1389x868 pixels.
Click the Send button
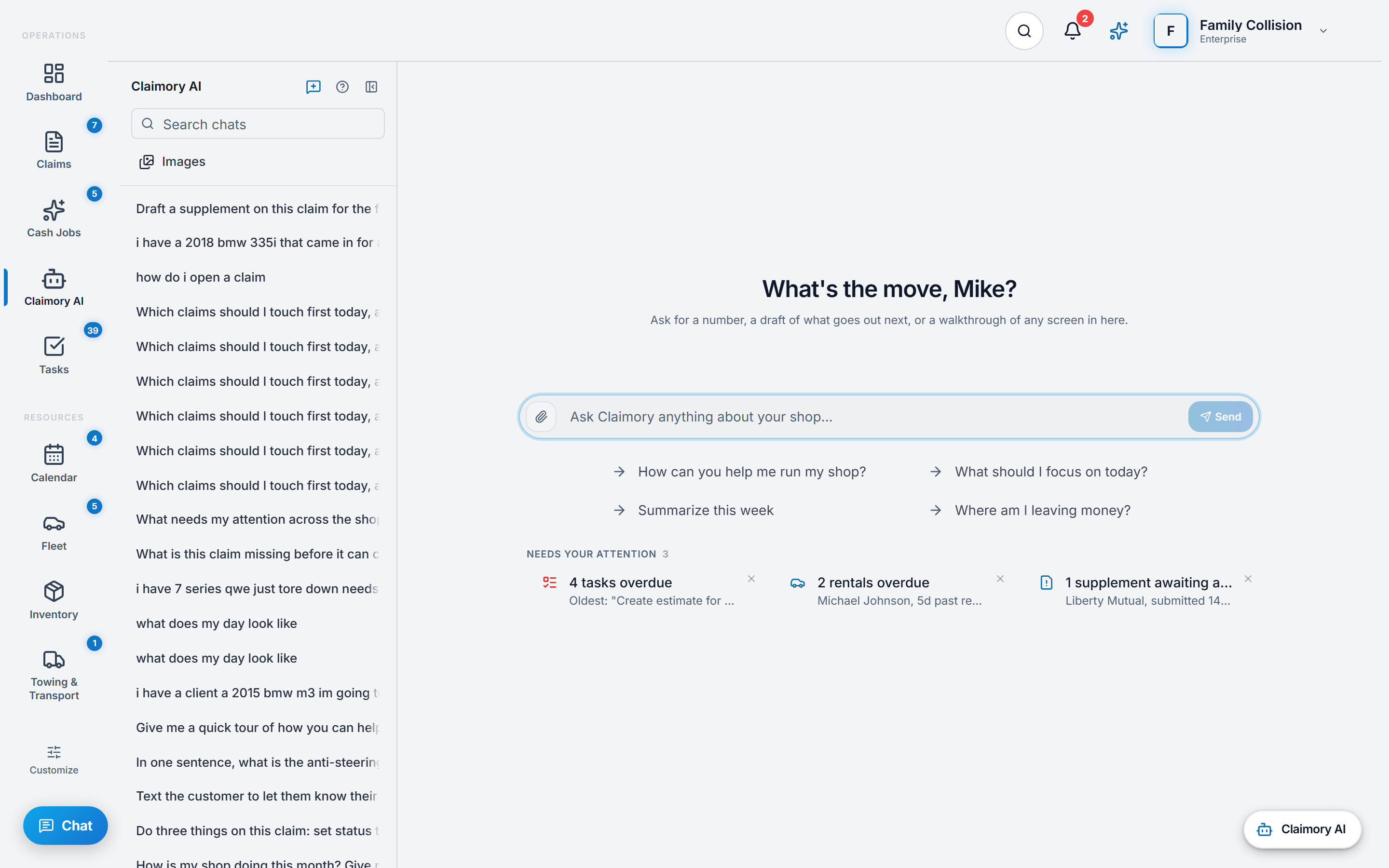(x=1220, y=417)
